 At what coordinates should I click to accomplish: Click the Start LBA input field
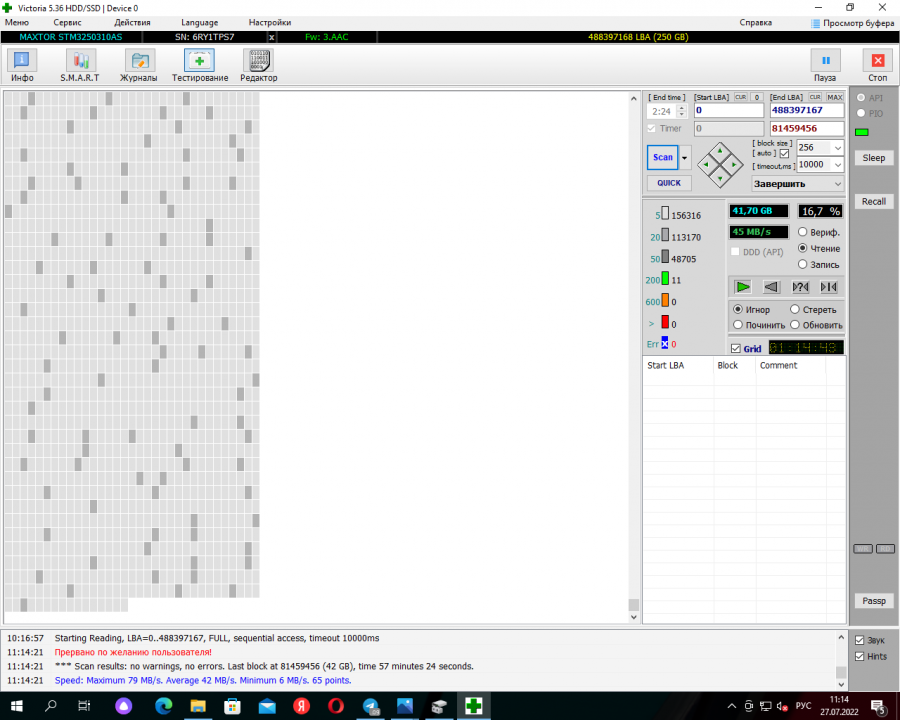pos(728,111)
